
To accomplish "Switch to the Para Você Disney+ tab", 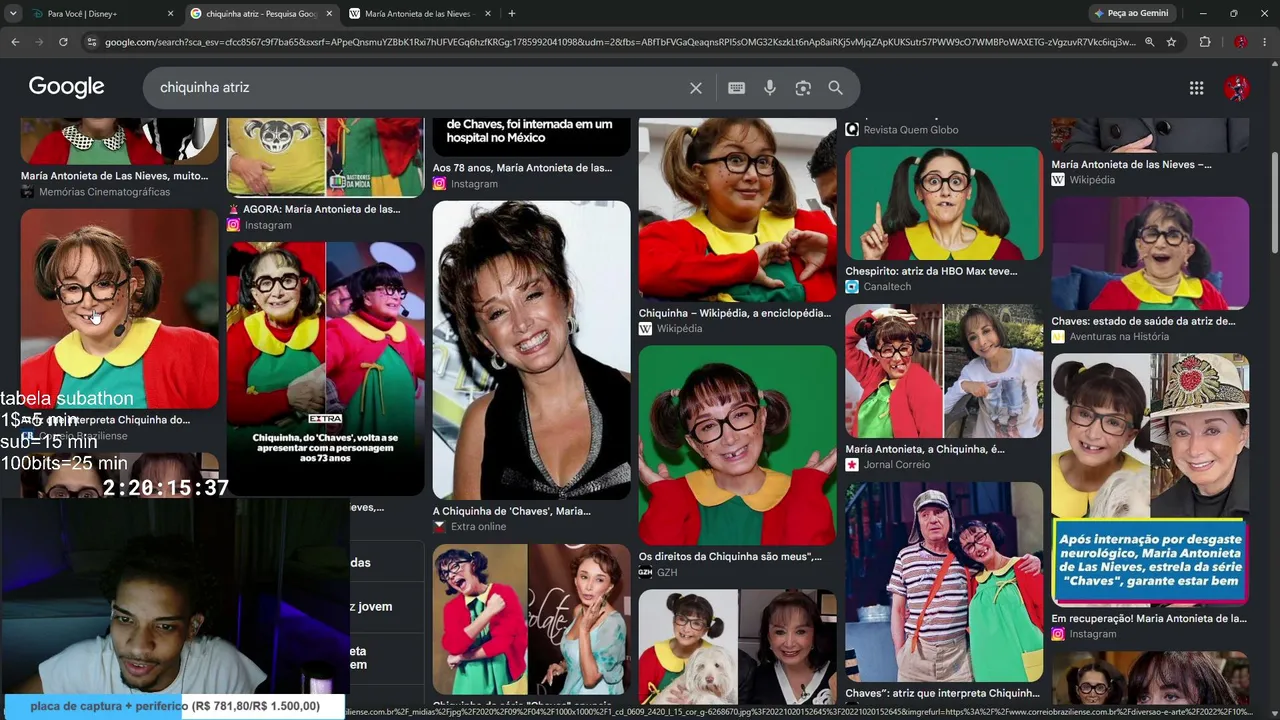I will tap(101, 14).
